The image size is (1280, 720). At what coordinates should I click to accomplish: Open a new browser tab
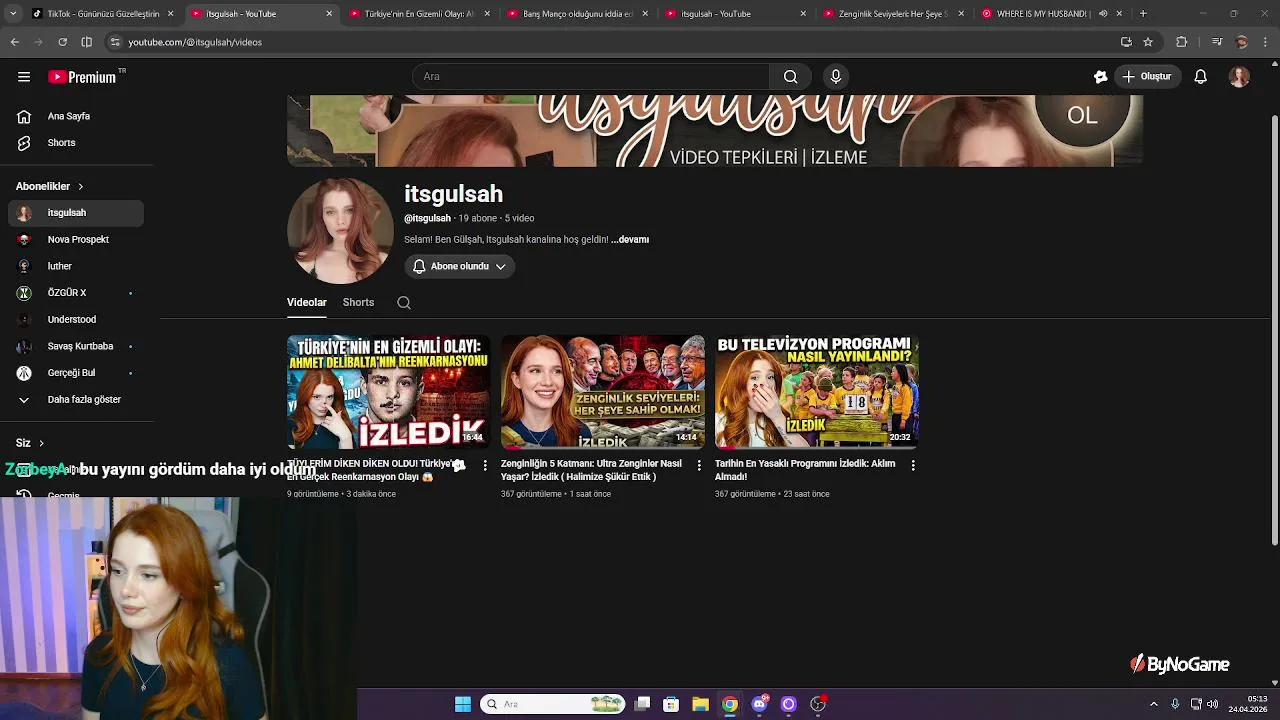(1143, 14)
